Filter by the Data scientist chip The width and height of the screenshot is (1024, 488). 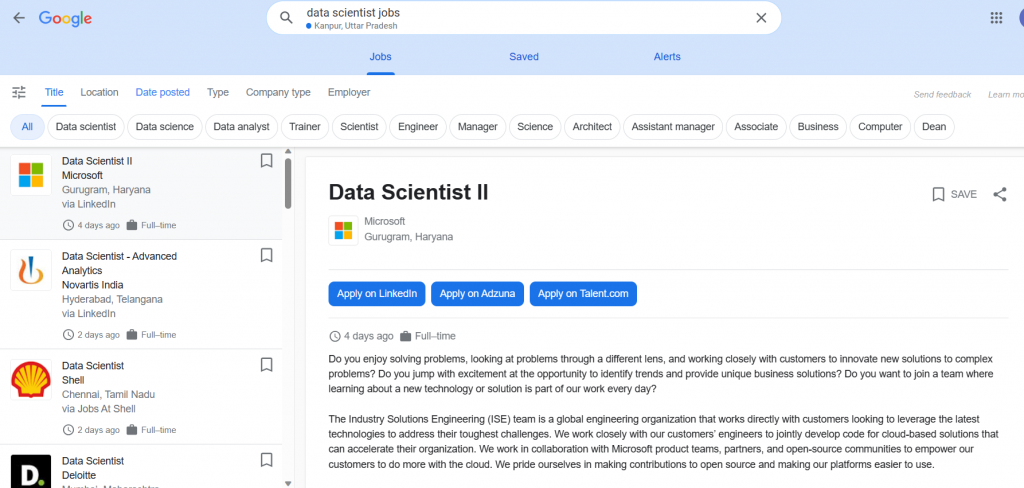click(86, 127)
